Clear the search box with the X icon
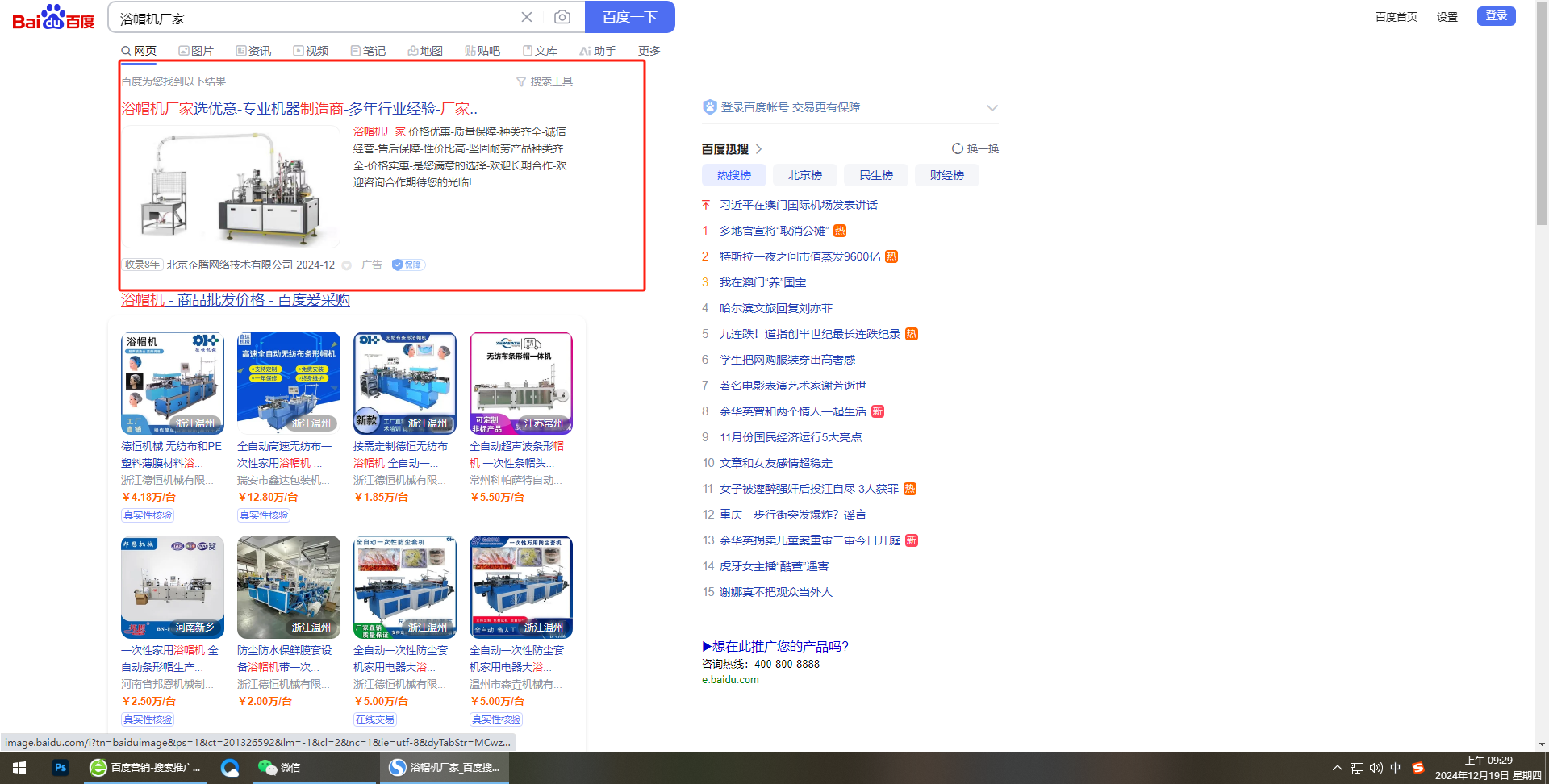Screen dimensions: 1549x784 tap(527, 17)
